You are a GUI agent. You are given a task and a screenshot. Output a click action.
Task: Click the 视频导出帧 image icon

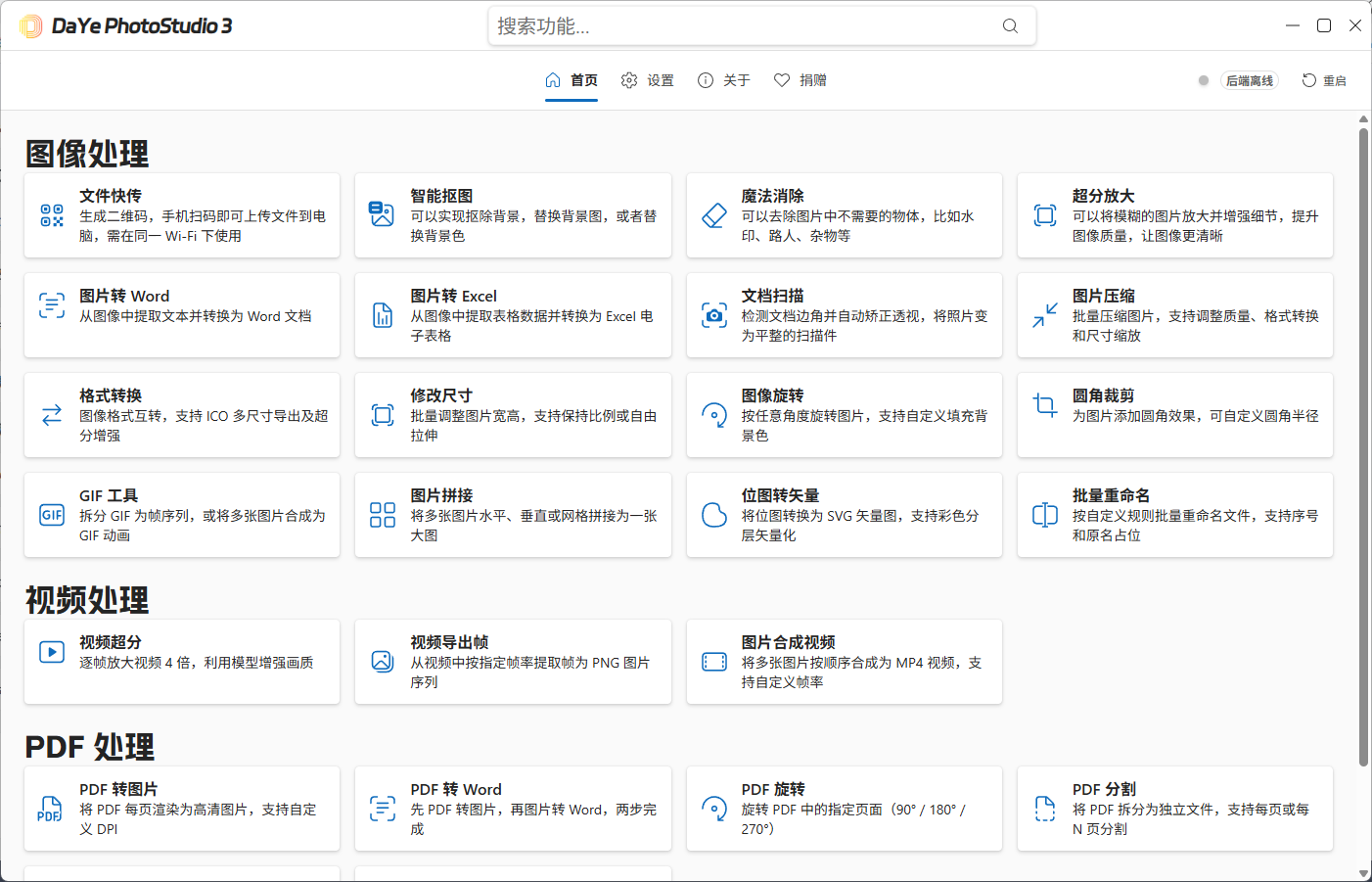coord(383,662)
